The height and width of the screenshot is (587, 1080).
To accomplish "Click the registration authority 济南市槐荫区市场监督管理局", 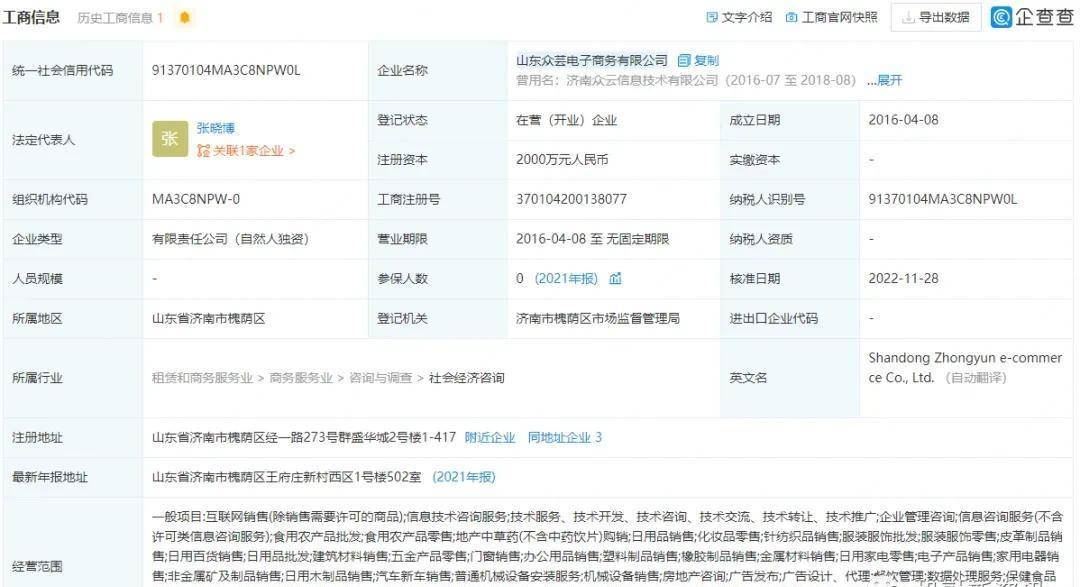I will point(598,318).
